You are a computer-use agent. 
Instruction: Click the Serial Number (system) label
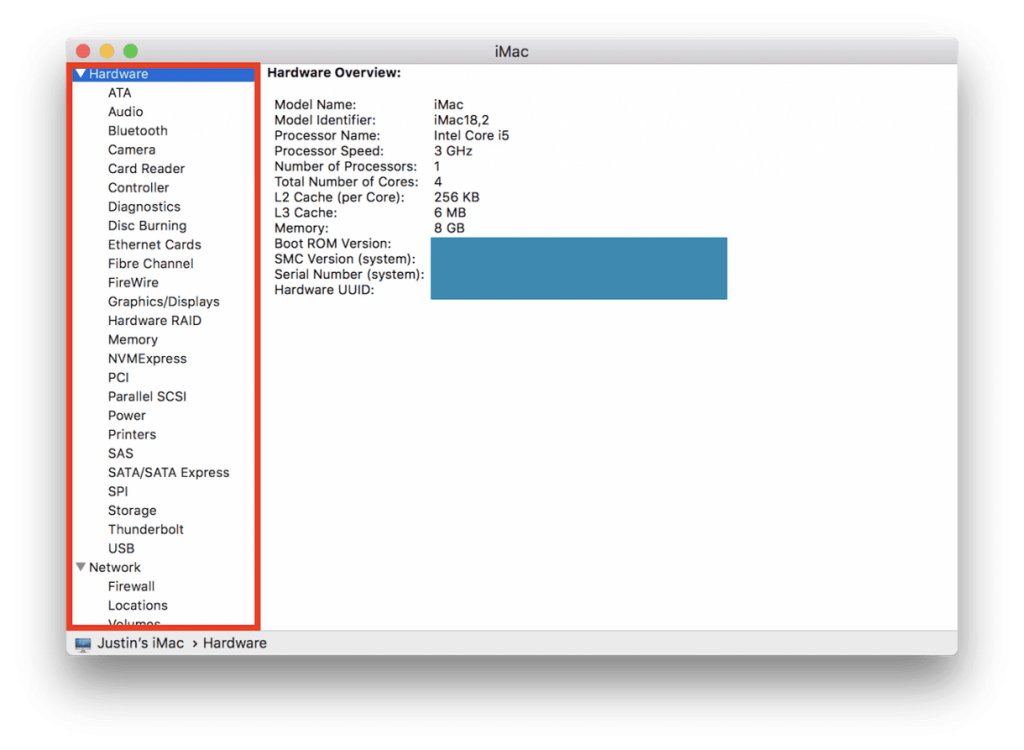coord(349,274)
